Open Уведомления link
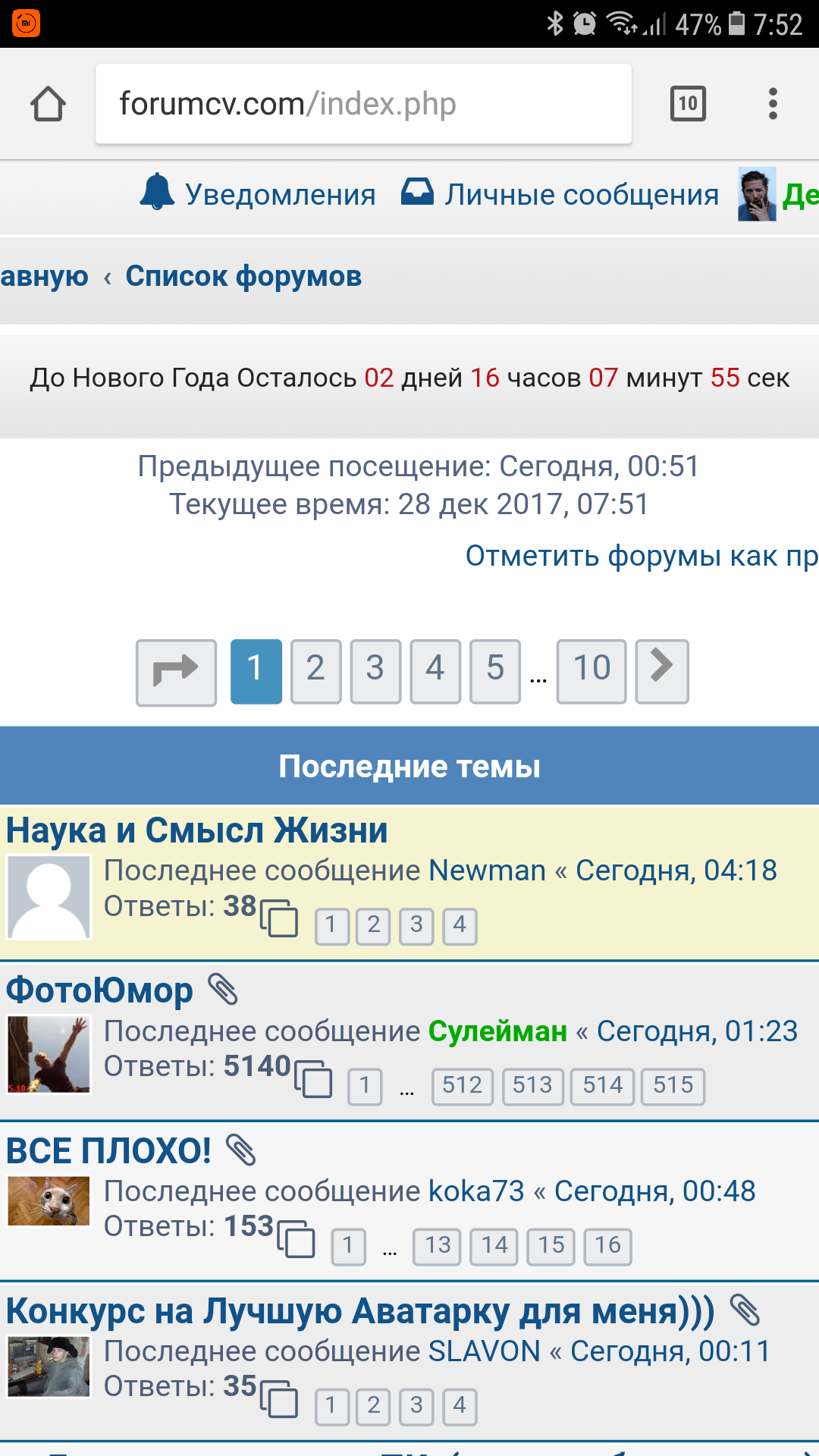 coord(281,195)
